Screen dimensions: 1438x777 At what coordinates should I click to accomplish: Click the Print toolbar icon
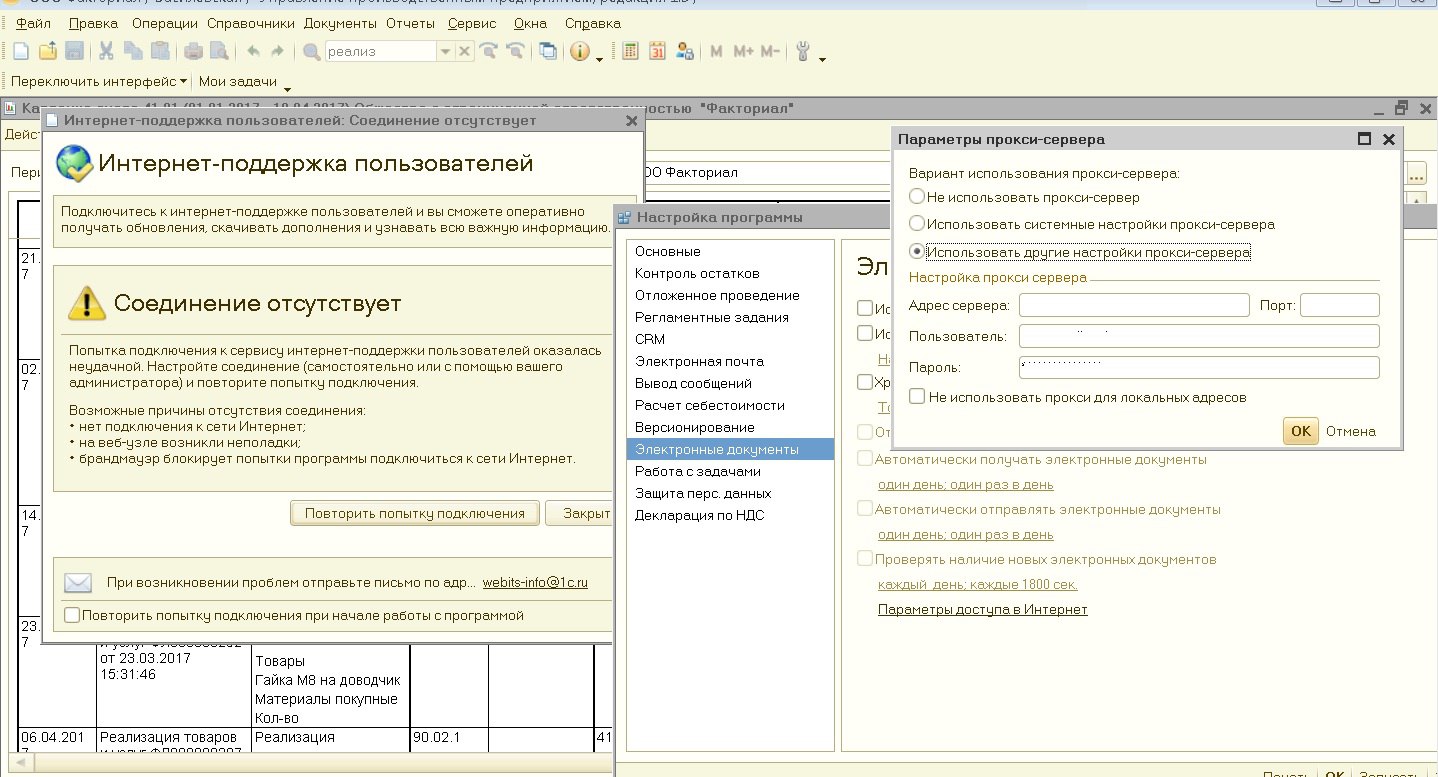click(194, 52)
